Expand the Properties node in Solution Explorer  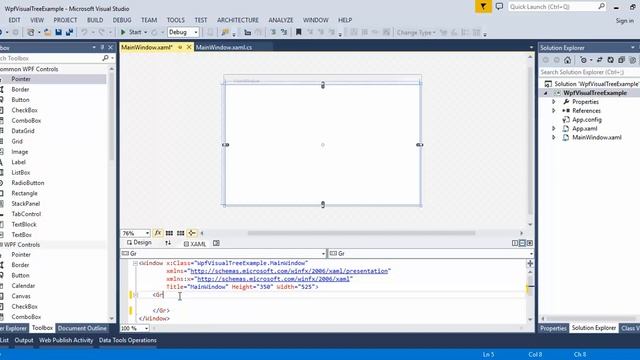point(554,102)
